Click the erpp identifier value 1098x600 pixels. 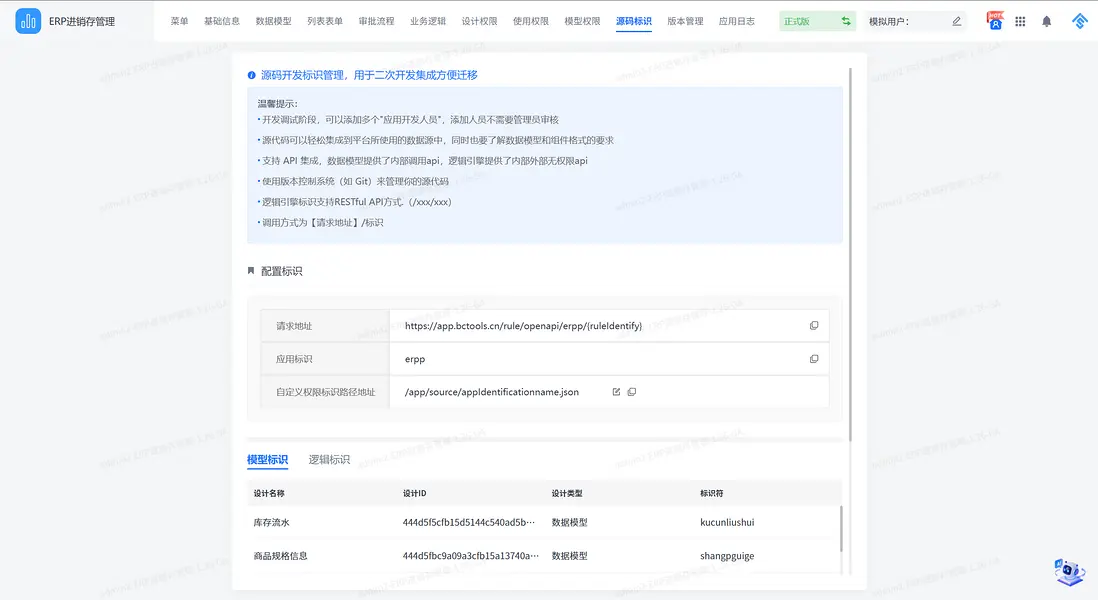(x=415, y=359)
